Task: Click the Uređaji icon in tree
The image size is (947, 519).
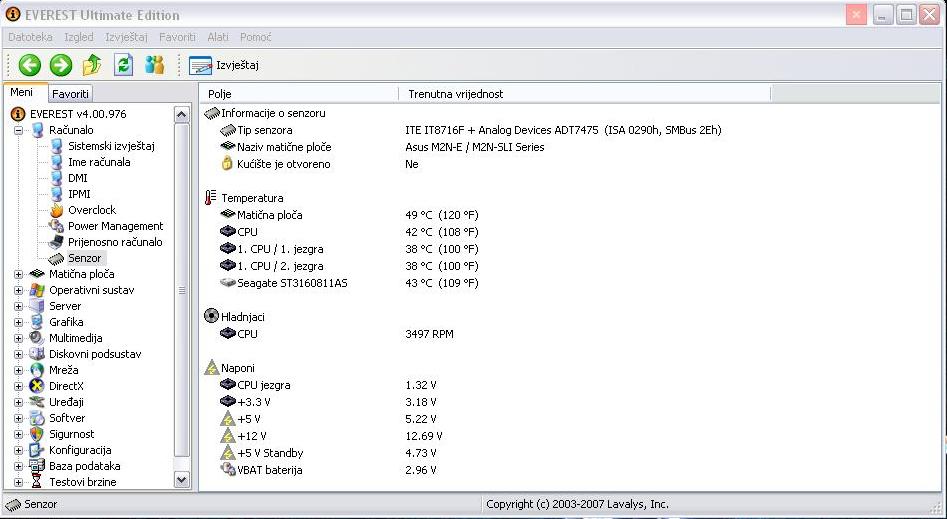Action: coord(37,402)
